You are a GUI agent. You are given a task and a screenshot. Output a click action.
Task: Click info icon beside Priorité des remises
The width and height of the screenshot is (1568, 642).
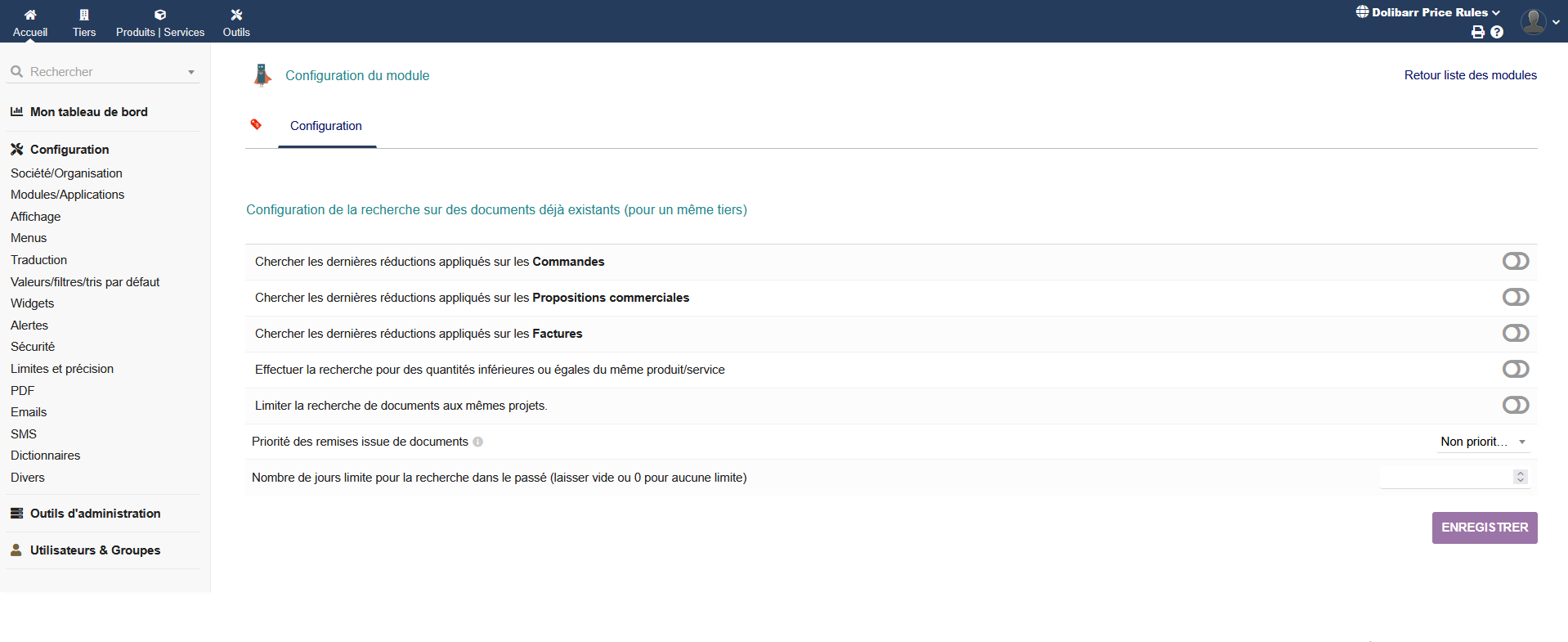pyautogui.click(x=478, y=442)
